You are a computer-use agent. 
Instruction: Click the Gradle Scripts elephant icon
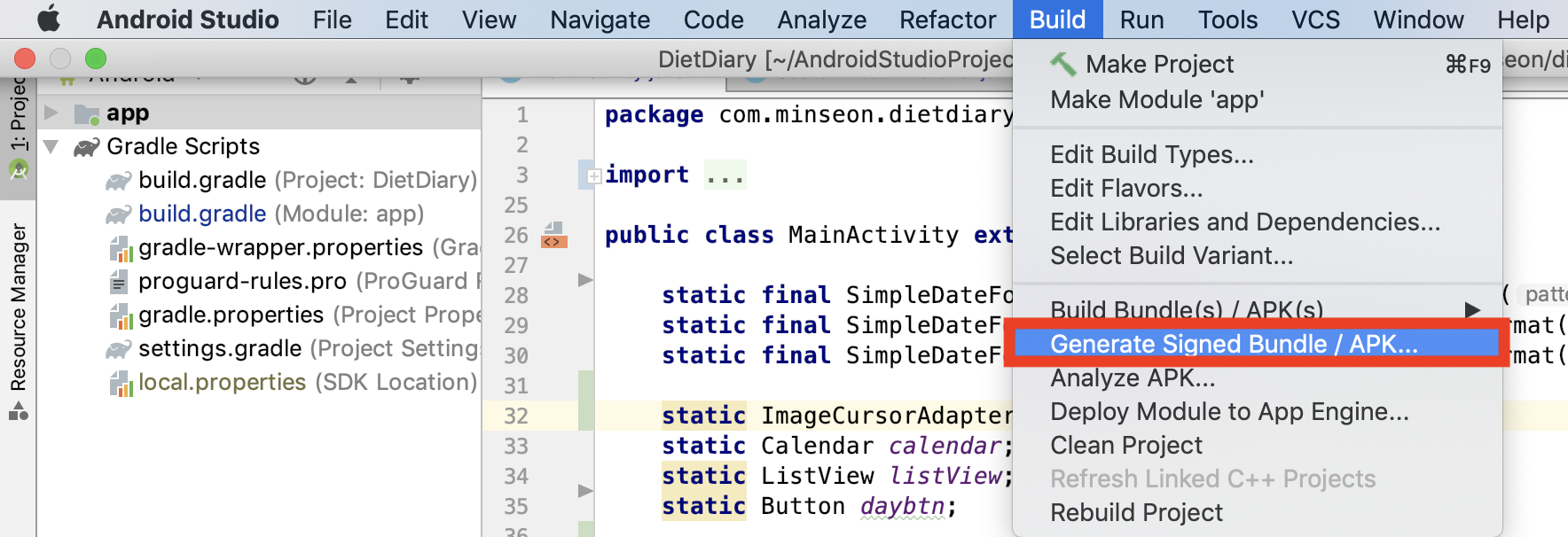87,147
